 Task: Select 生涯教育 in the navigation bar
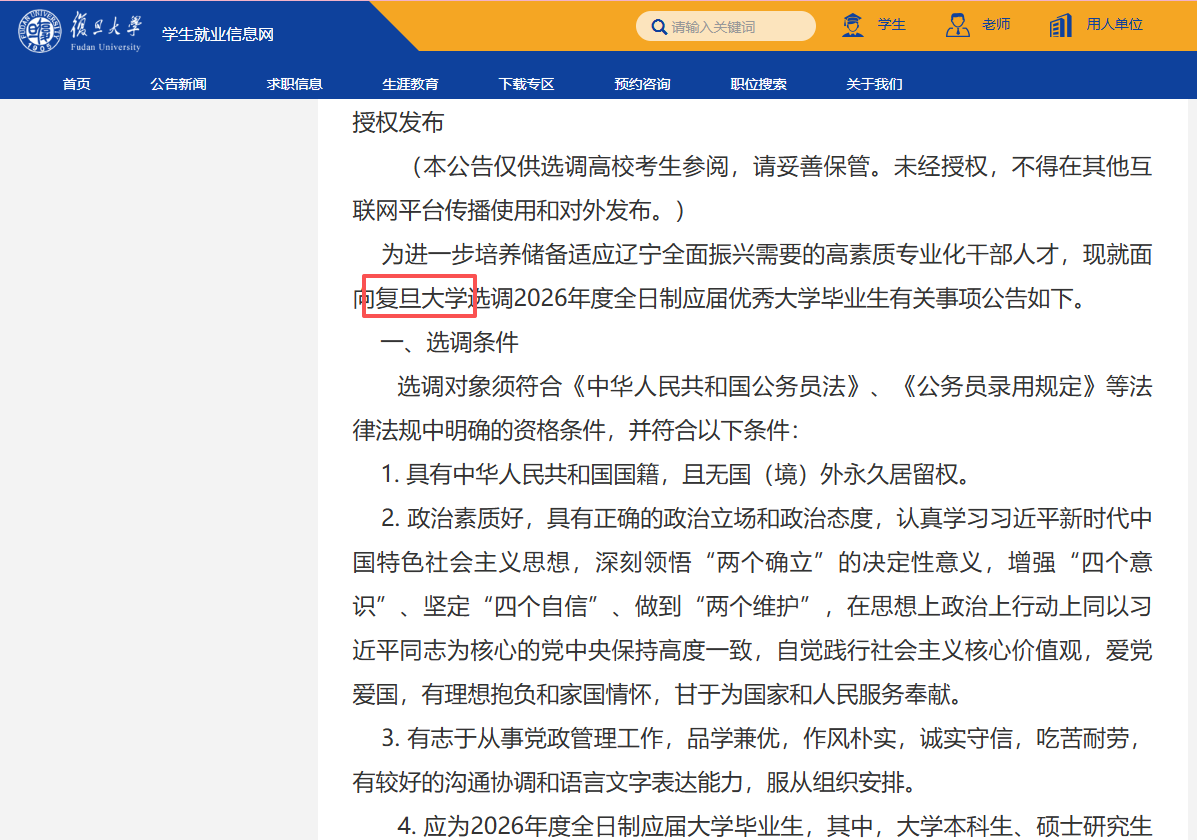click(x=410, y=84)
